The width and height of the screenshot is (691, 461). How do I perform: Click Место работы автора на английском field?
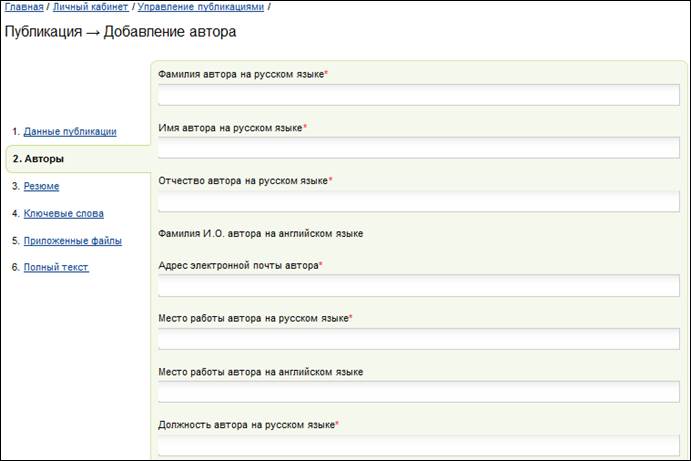click(419, 392)
